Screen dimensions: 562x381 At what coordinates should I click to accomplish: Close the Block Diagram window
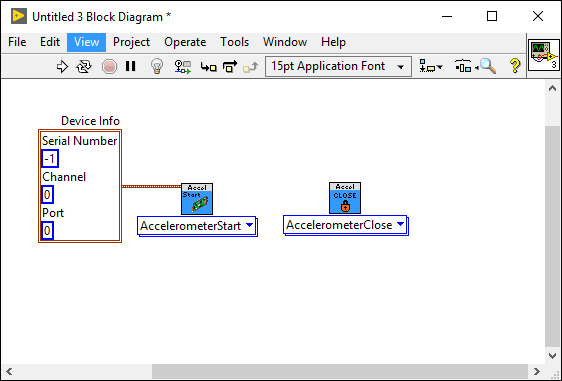(538, 16)
